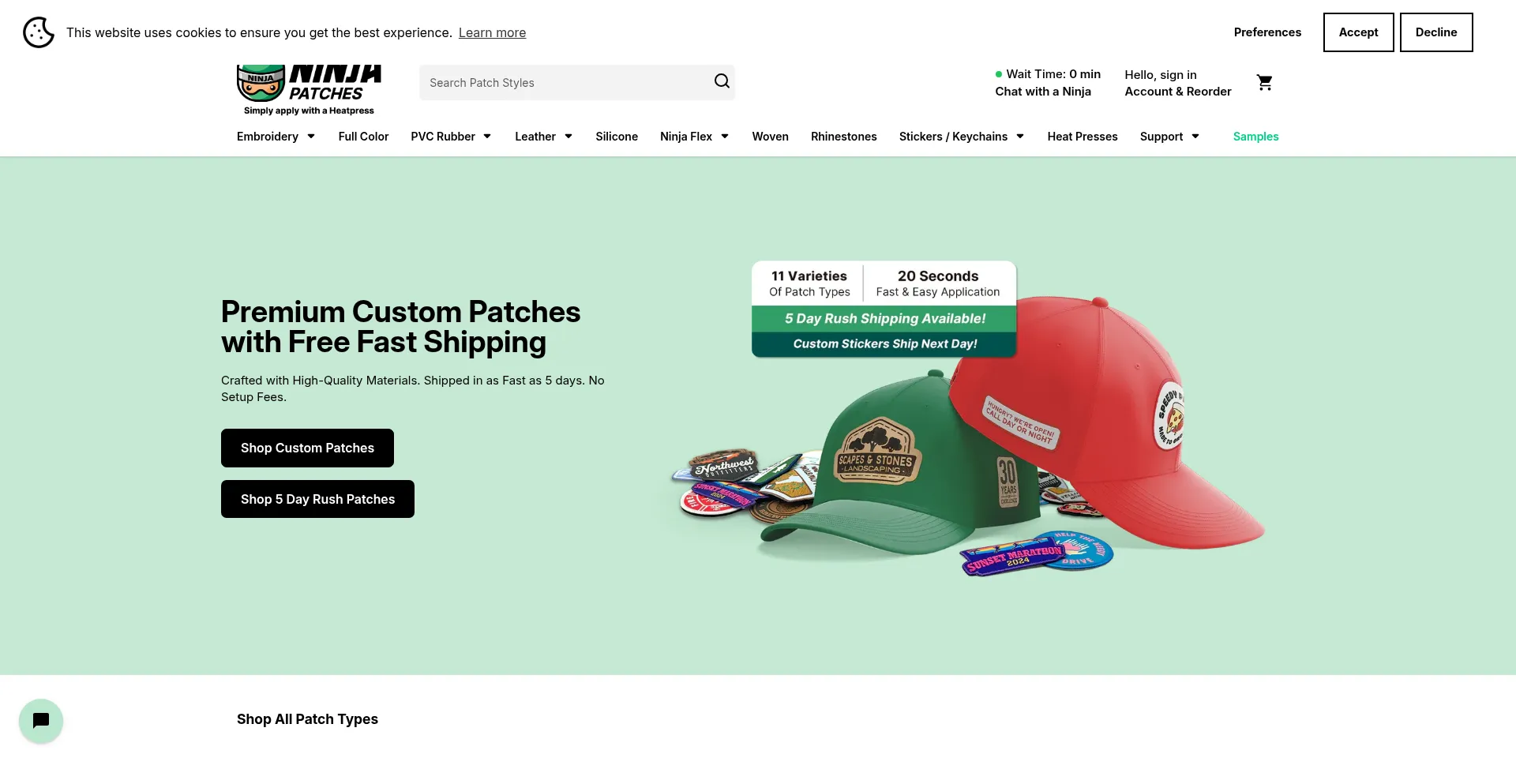Accept the cookie notice
This screenshot has height=784, width=1516.
pos(1358,32)
